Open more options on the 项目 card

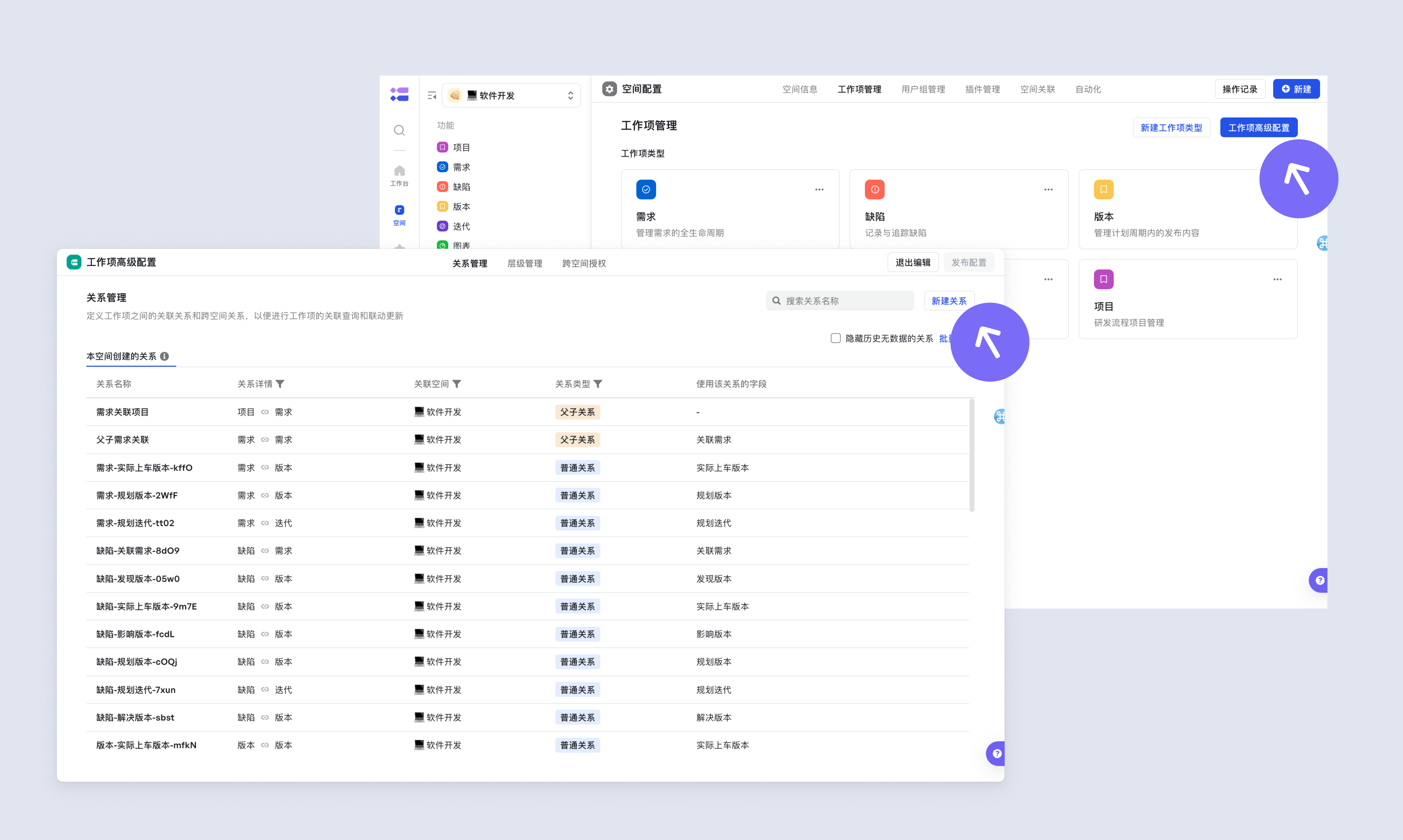[1277, 279]
